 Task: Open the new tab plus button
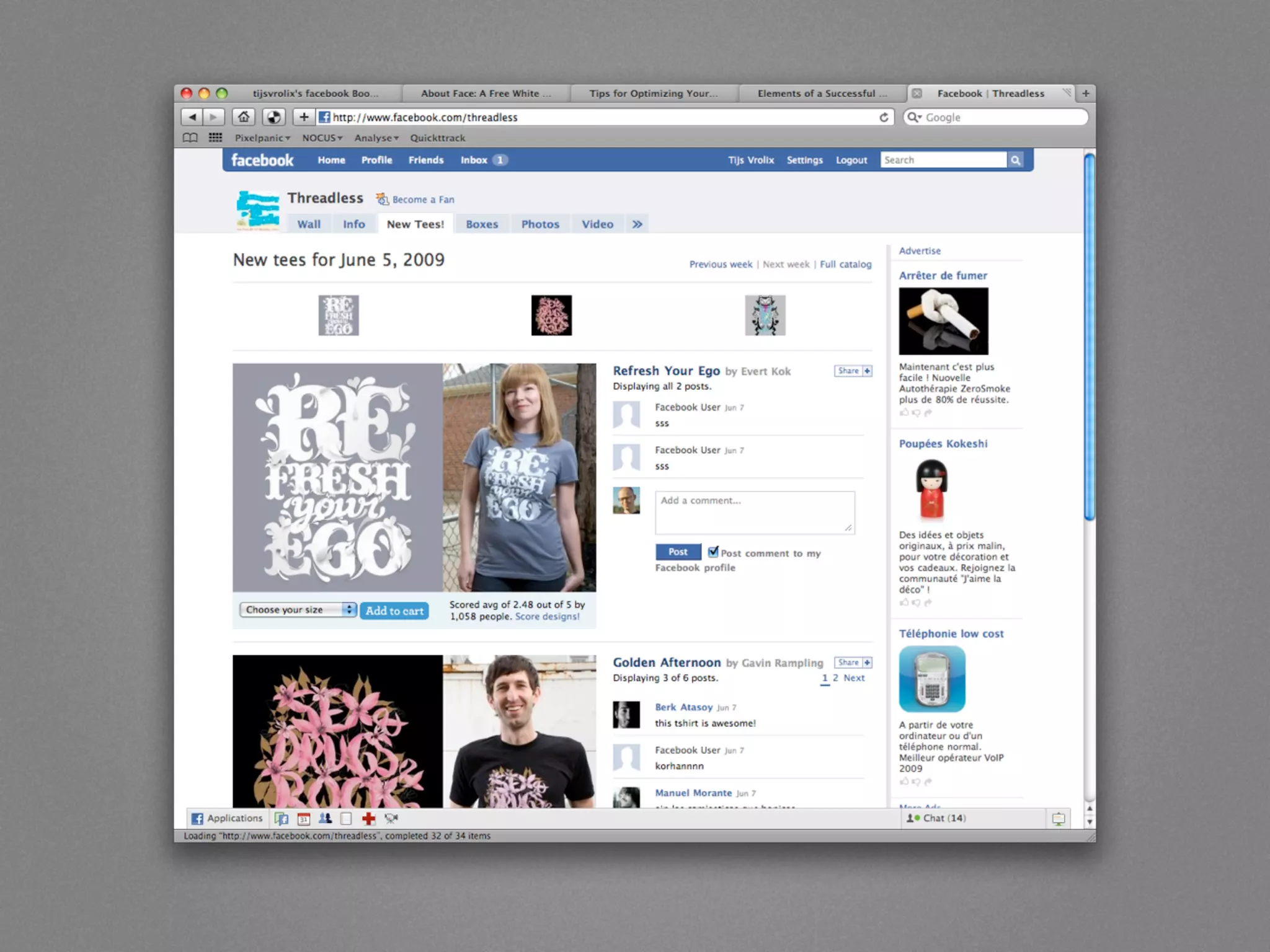tap(1085, 94)
